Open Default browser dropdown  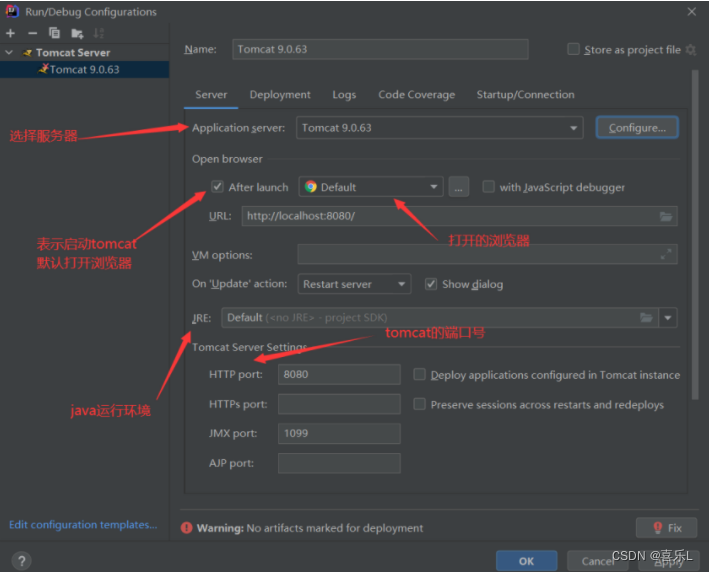(x=371, y=187)
